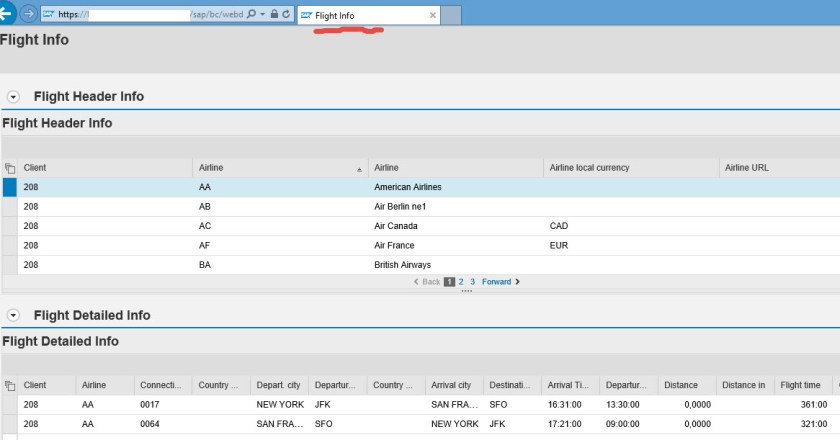Jump to page 3 of header table
This screenshot has height=440, width=840.
click(x=472, y=282)
